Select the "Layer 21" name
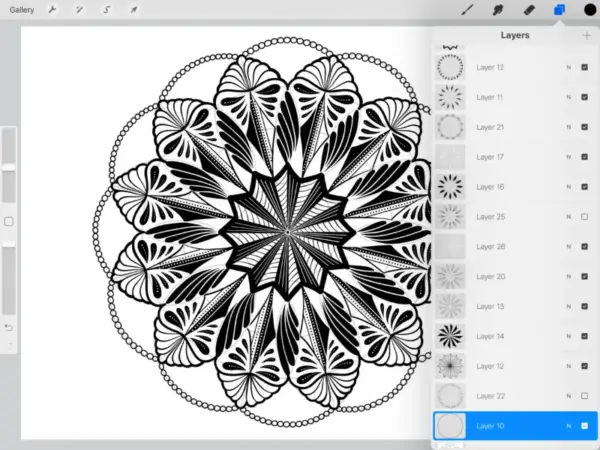Image resolution: width=600 pixels, height=450 pixels. [x=490, y=127]
